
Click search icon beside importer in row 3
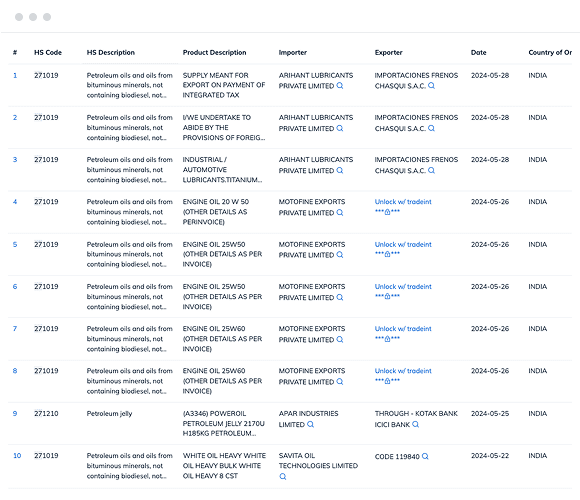340,170
